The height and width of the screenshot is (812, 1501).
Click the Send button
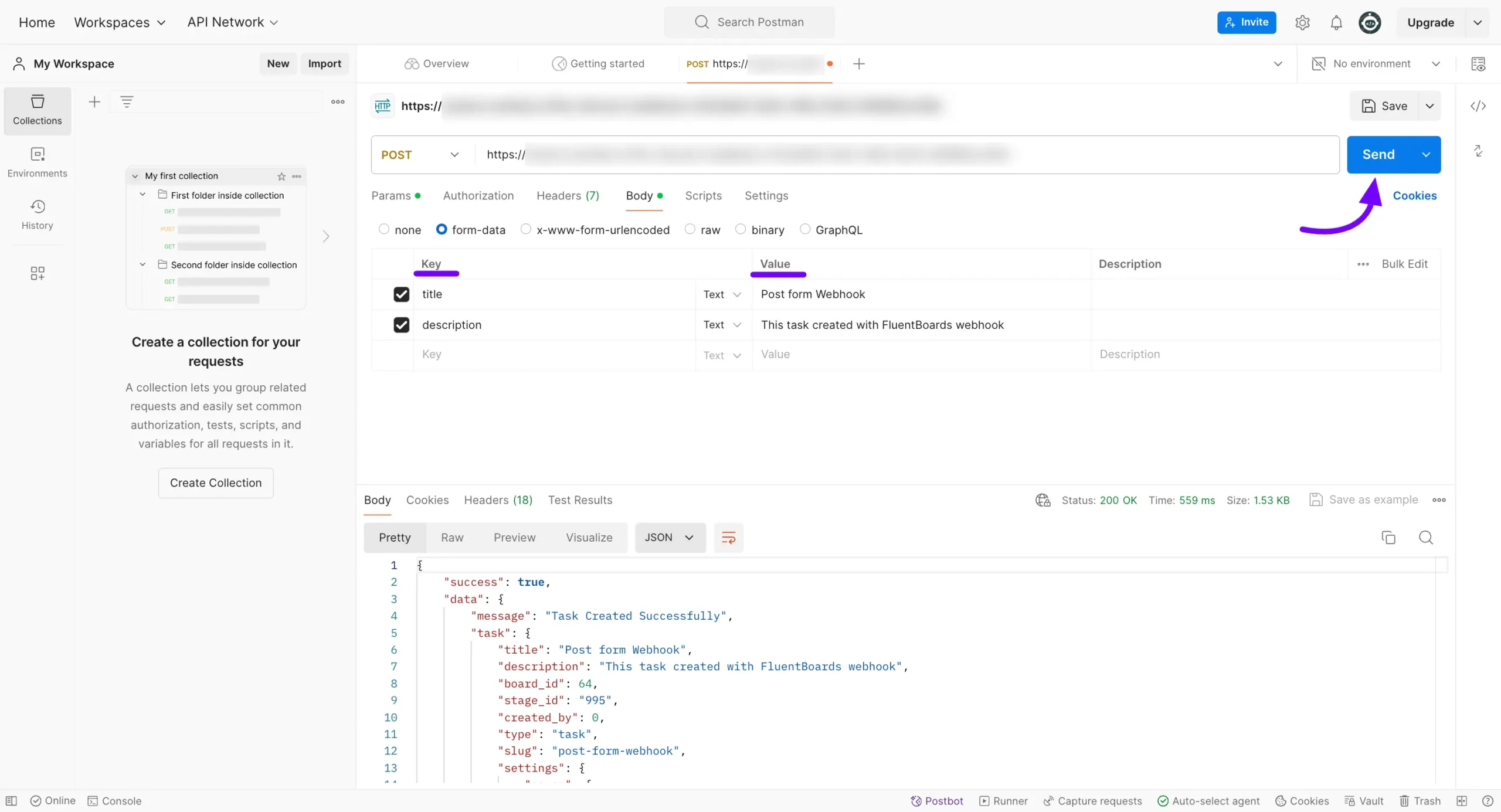1379,155
